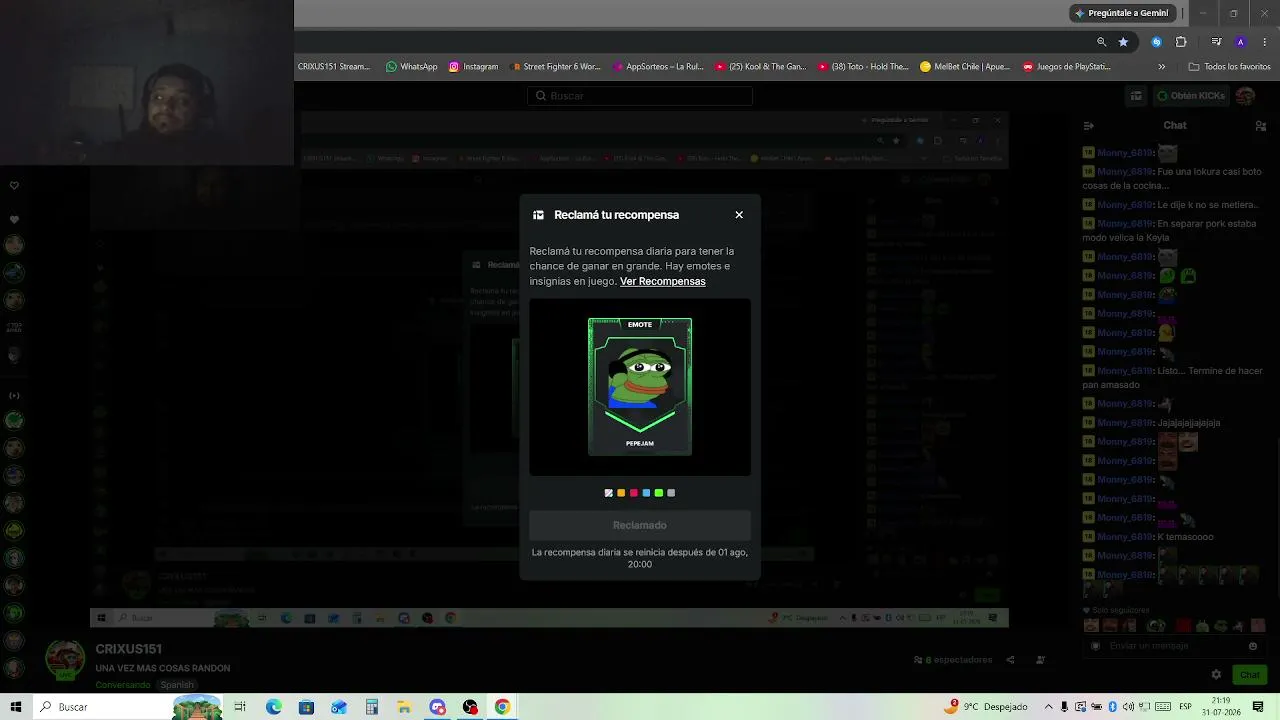Open the volume speaker tray icon

click(x=1128, y=707)
